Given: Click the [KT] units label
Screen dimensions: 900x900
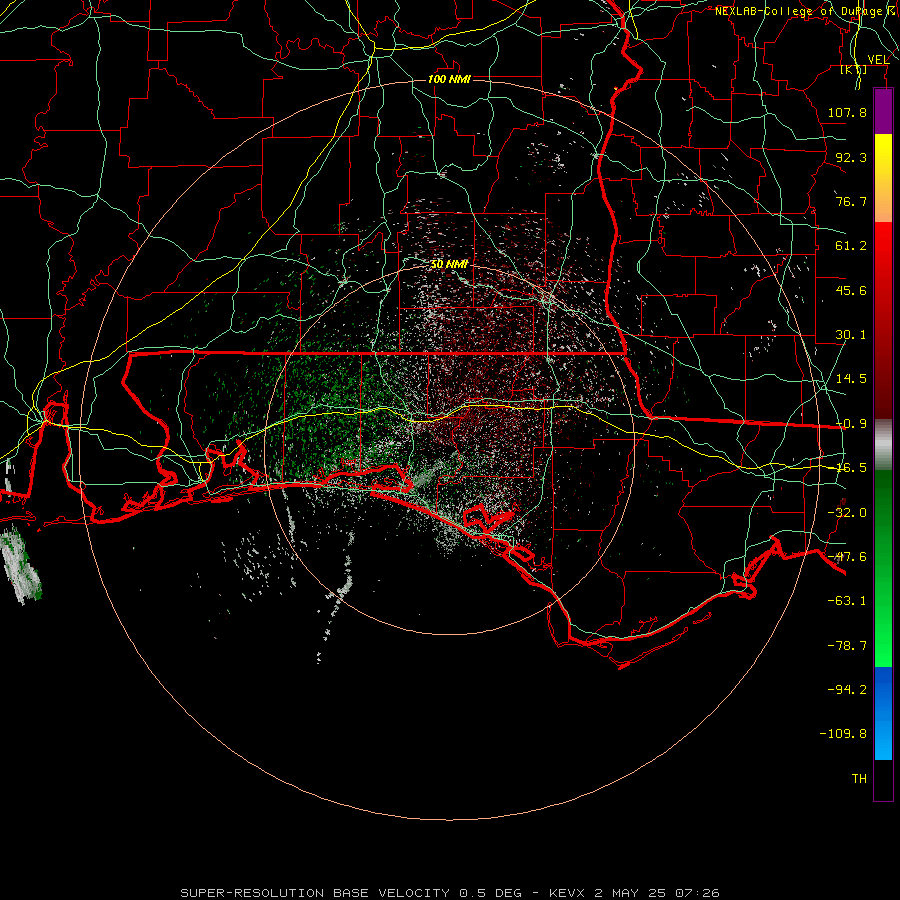Looking at the screenshot, I should [x=854, y=70].
